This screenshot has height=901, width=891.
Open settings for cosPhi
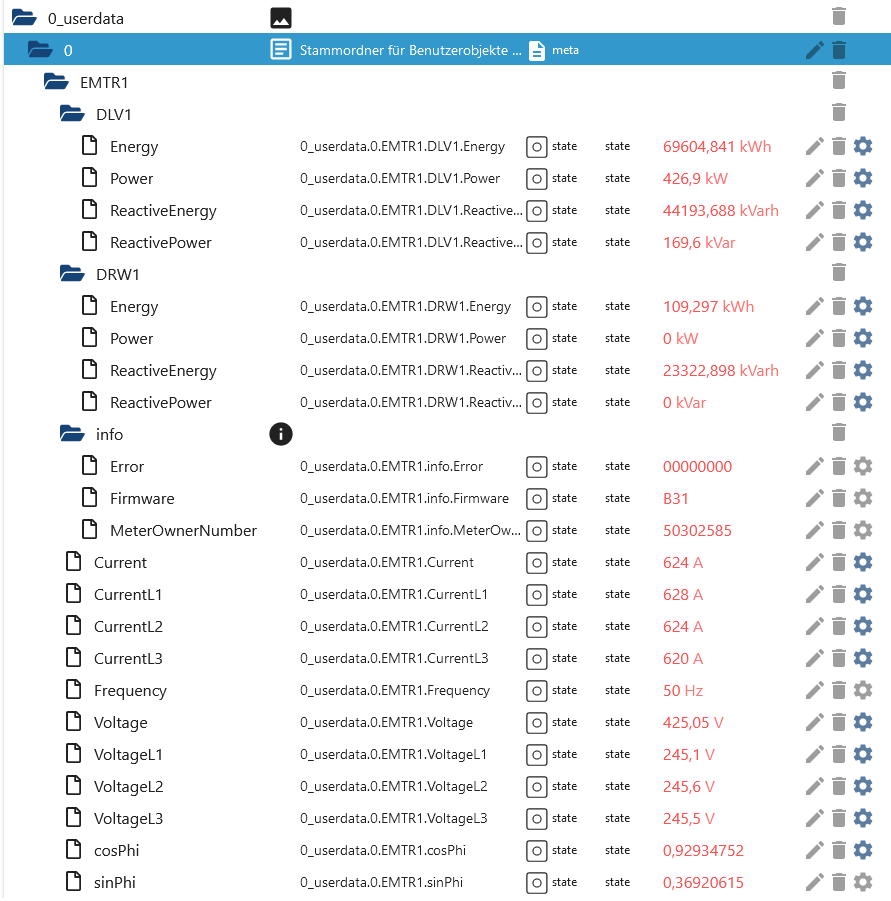[863, 850]
